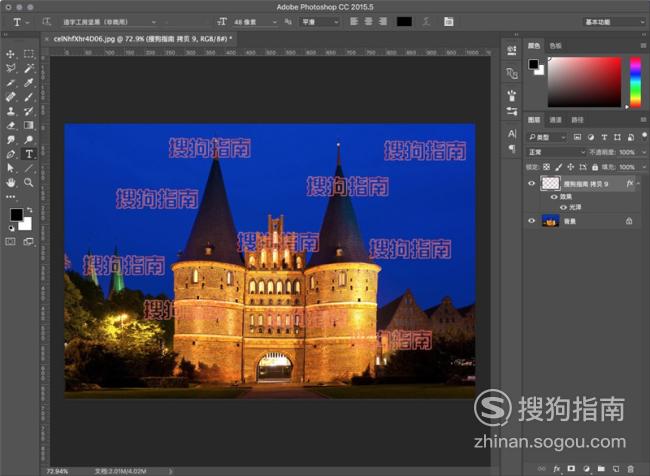Swap foreground and background colors
The height and width of the screenshot is (476, 650).
pos(29,210)
